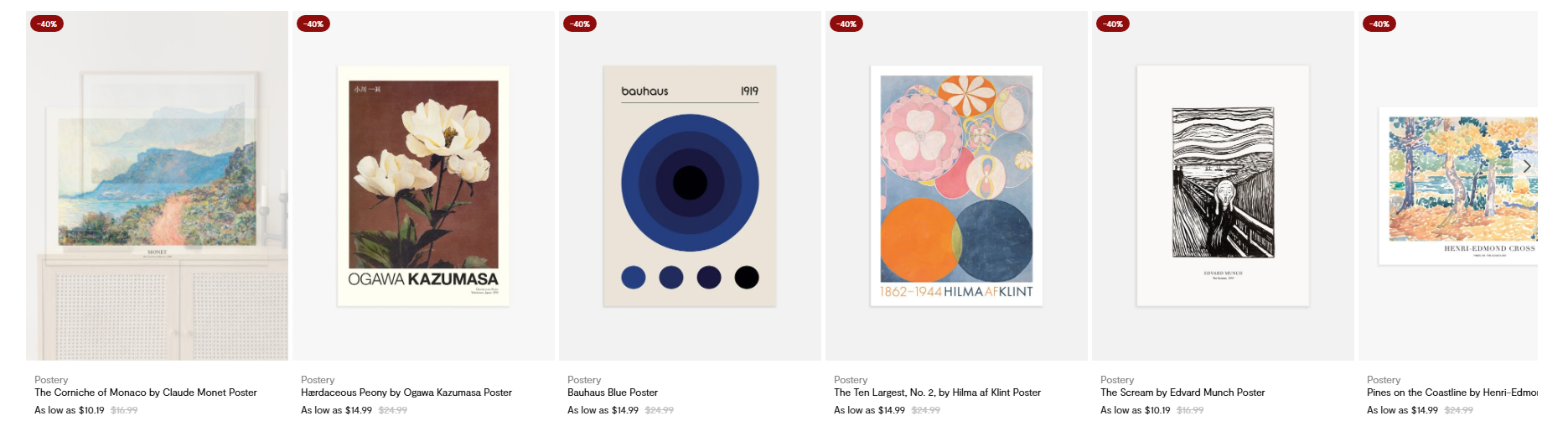Click the -40% badge on The Scream poster
This screenshot has width=1568, height=442.
[1113, 23]
